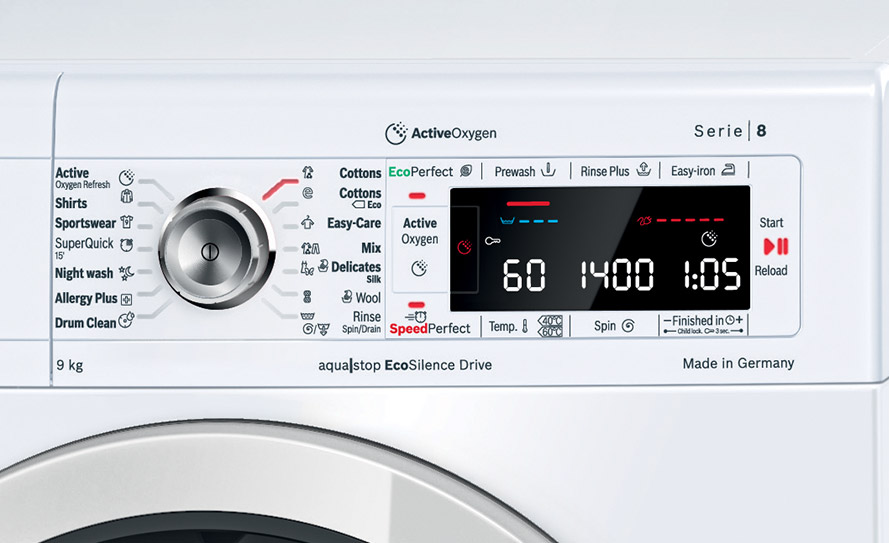Image resolution: width=889 pixels, height=543 pixels.
Task: Choose the Drum Clean icon
Action: pyautogui.click(x=126, y=320)
